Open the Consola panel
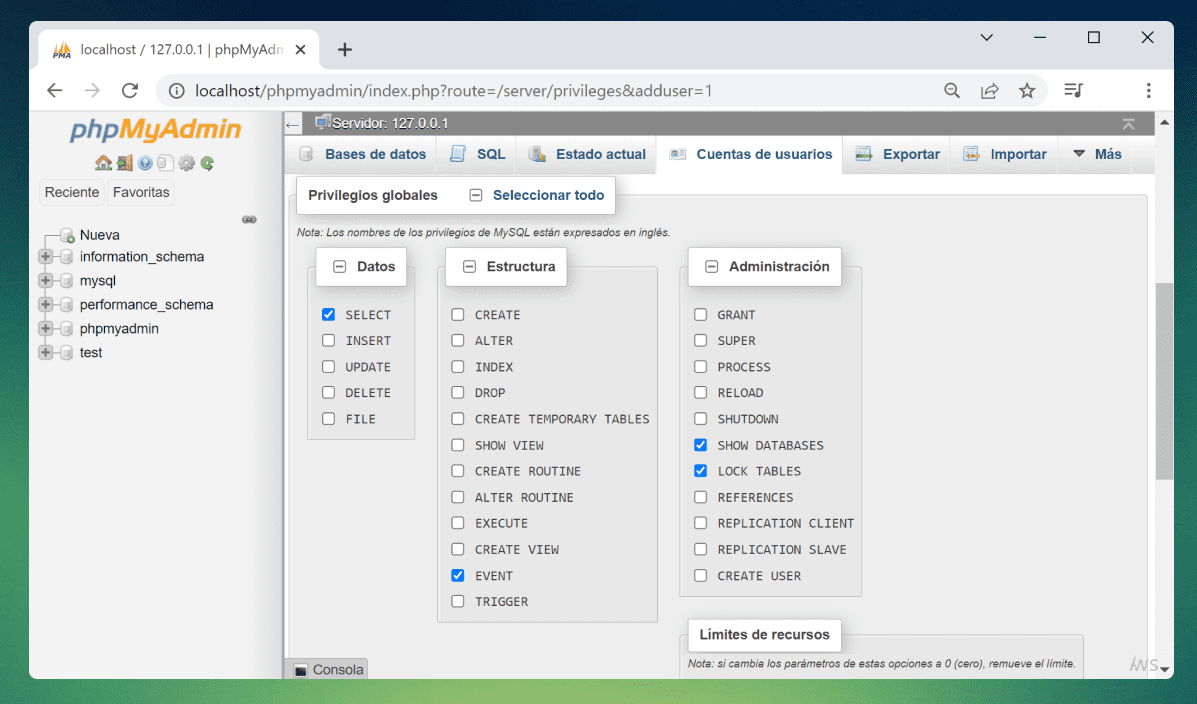Image resolution: width=1197 pixels, height=704 pixels. coord(328,670)
